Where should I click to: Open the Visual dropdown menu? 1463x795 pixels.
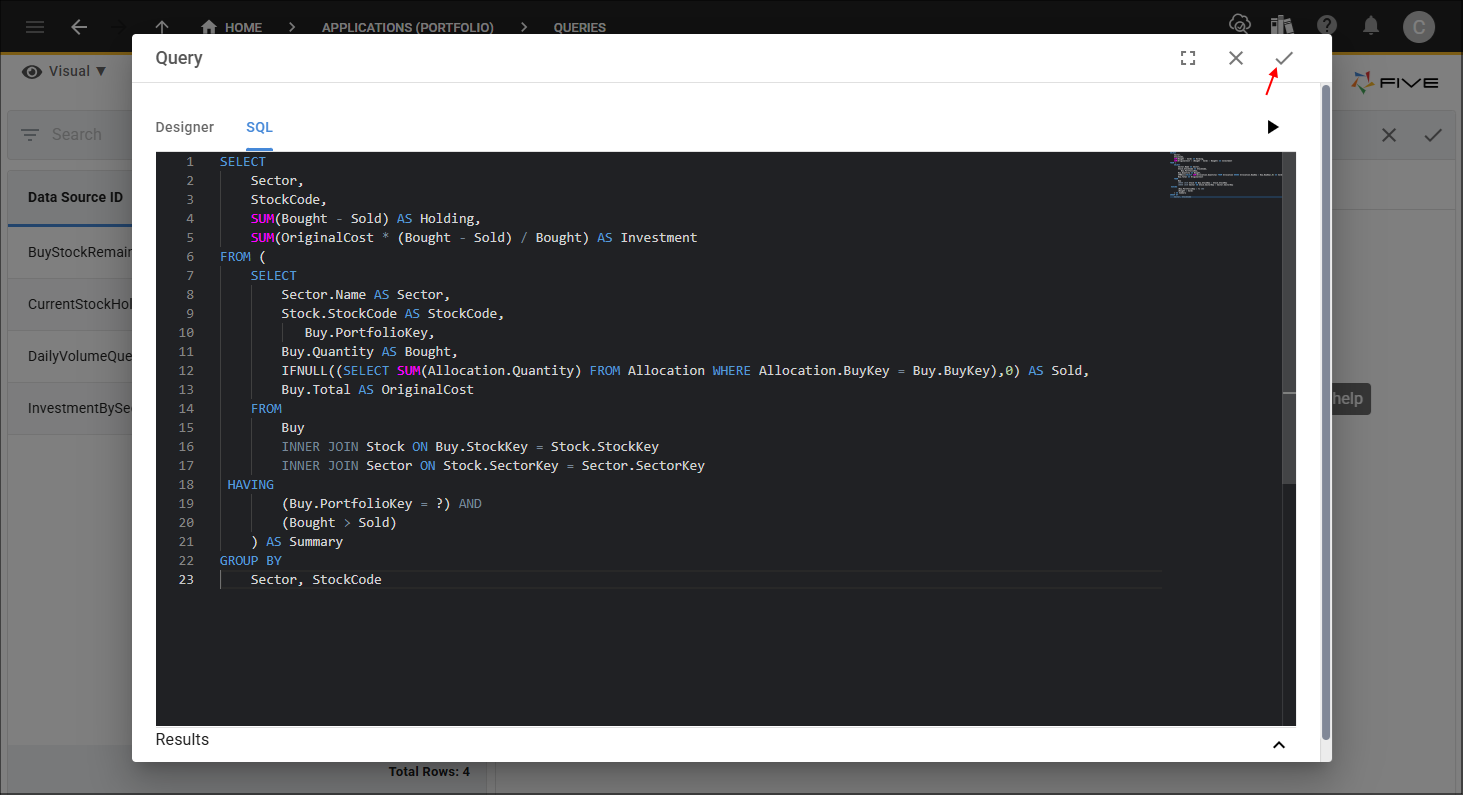(x=64, y=71)
